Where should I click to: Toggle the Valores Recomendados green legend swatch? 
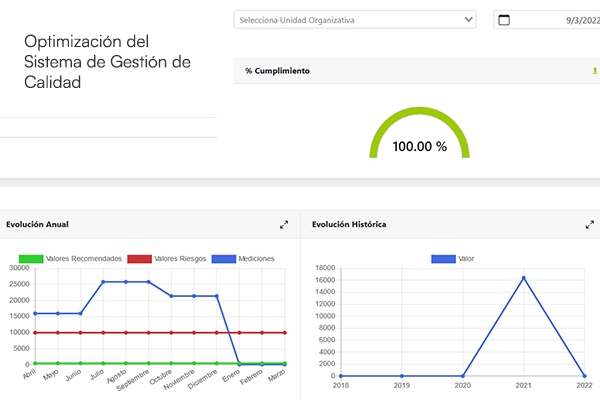point(31,259)
